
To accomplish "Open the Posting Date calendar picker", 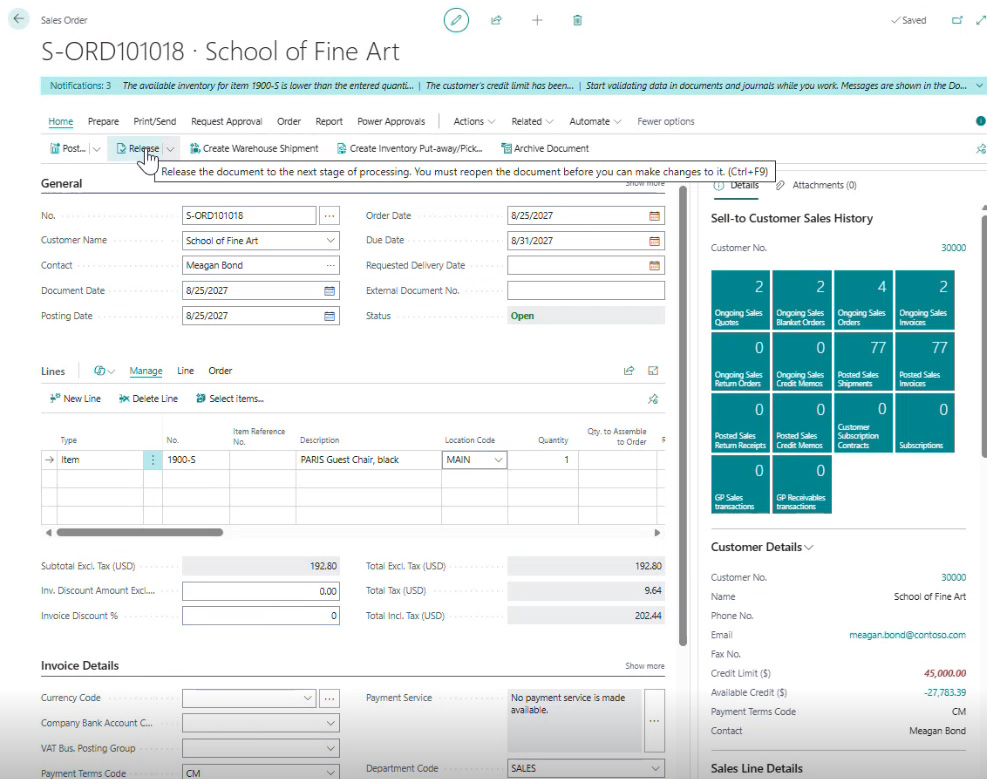I will pos(329,316).
